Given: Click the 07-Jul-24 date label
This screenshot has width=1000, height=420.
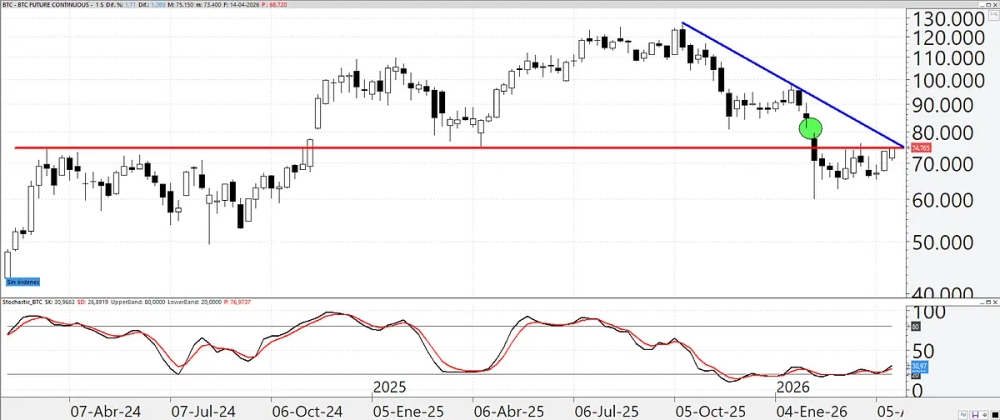Looking at the screenshot, I should coord(203,410).
